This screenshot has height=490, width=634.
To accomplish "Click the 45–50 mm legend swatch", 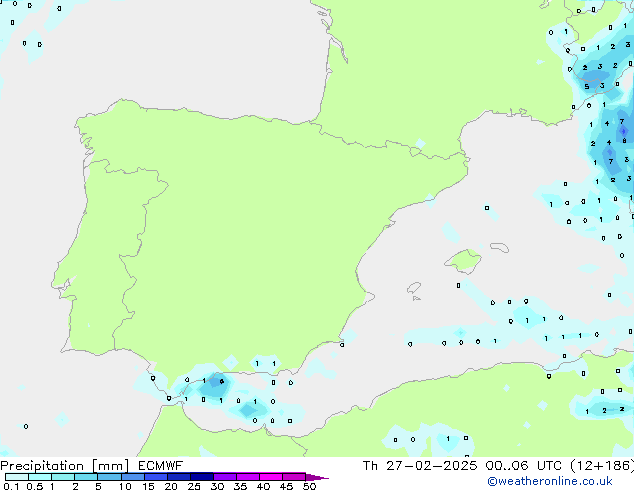I will pyautogui.click(x=294, y=477).
